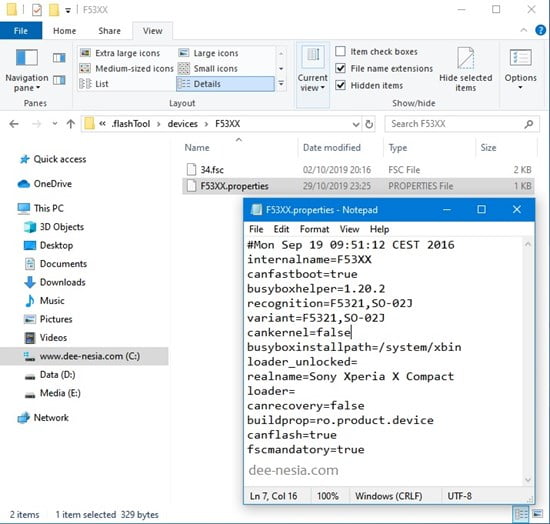This screenshot has height=524, width=550.
Task: Select www.dee-nesia.com (C:) drive
Action: click(x=84, y=356)
